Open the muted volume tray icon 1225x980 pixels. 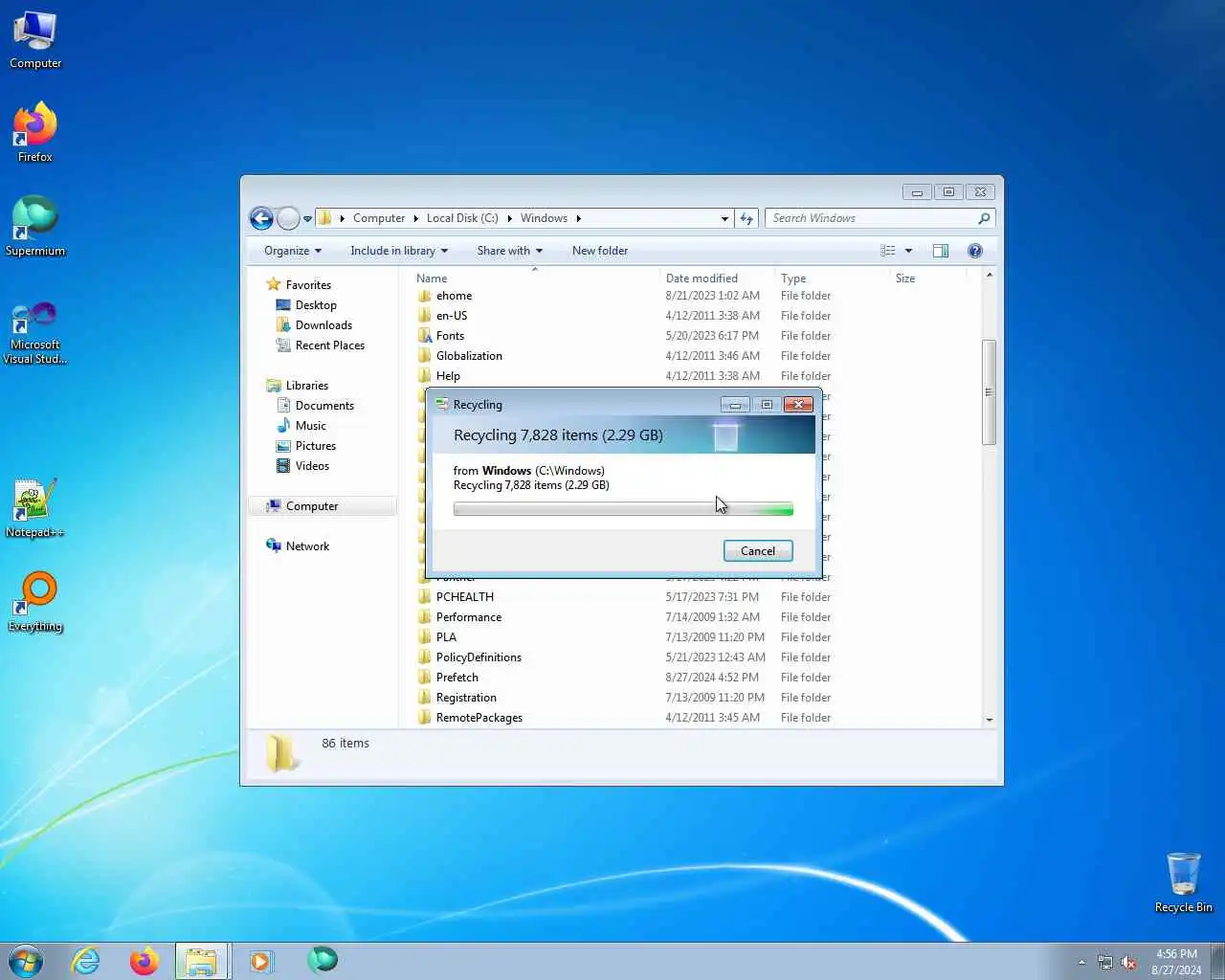pos(1129,962)
